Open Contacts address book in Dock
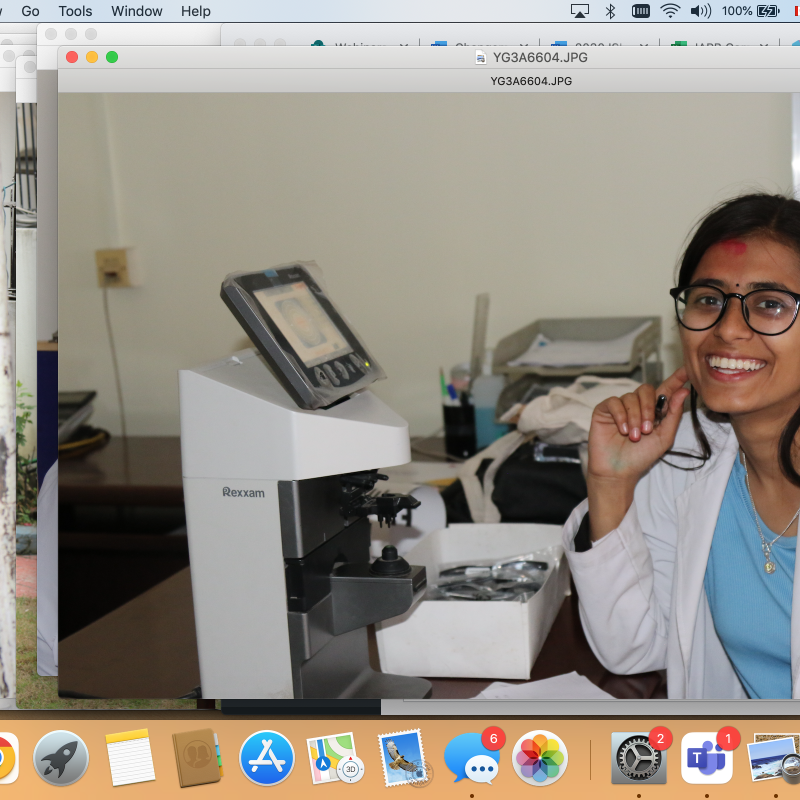 197,758
